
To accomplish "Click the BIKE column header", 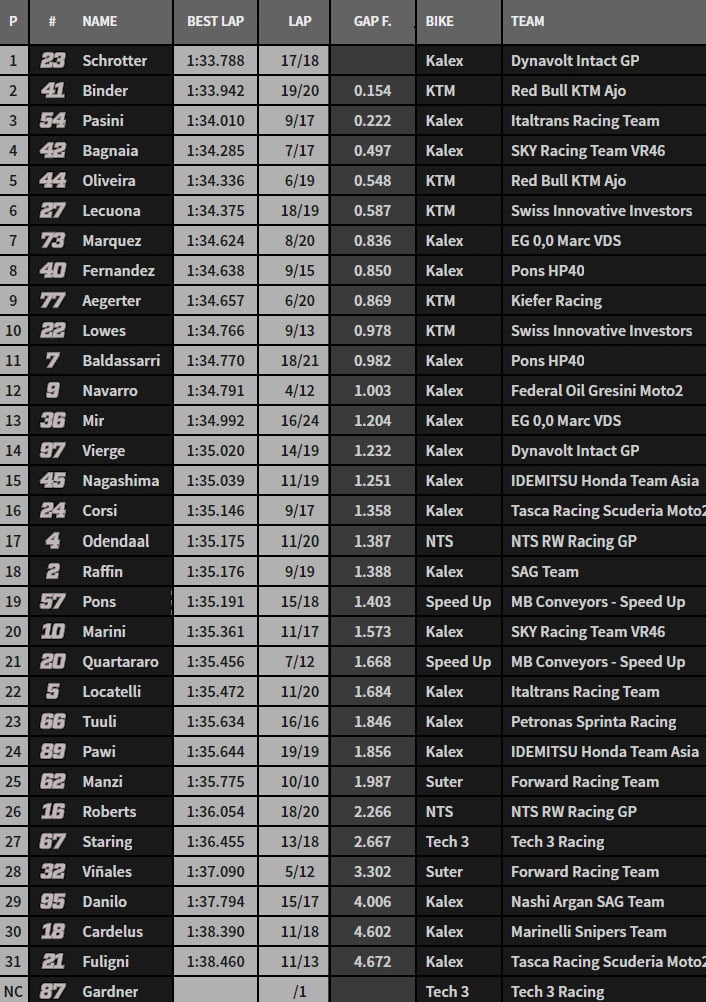I will click(439, 20).
